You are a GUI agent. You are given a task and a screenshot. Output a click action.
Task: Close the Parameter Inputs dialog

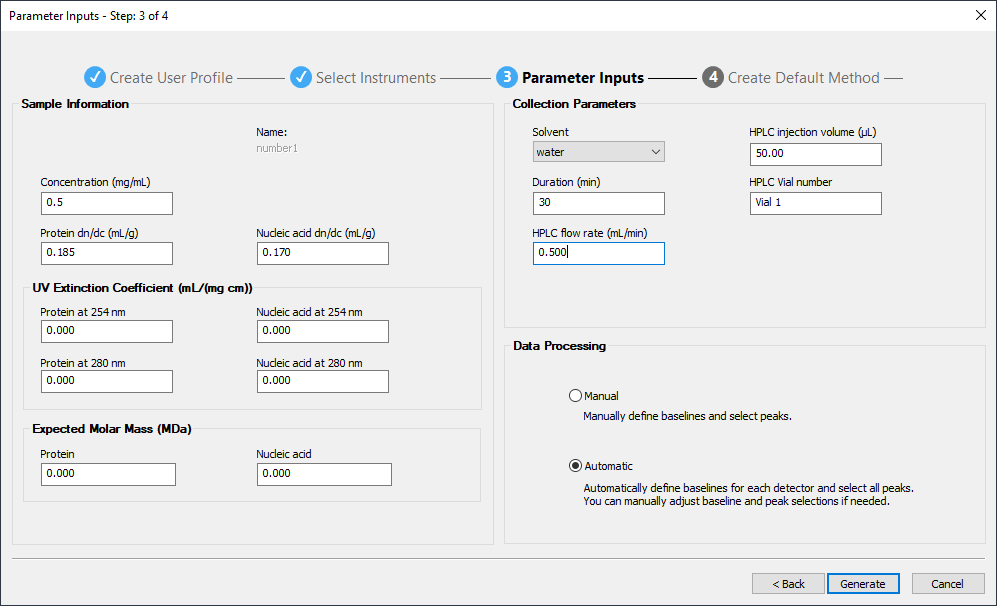tap(979, 15)
